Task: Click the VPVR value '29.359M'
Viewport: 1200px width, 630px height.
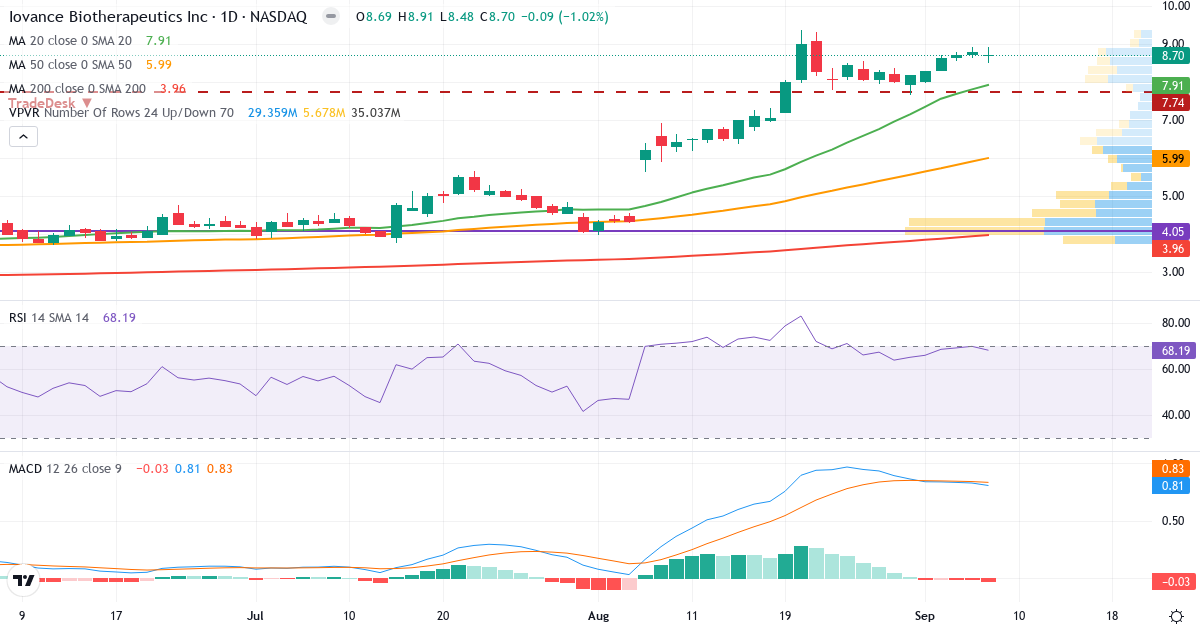Action: (272, 113)
